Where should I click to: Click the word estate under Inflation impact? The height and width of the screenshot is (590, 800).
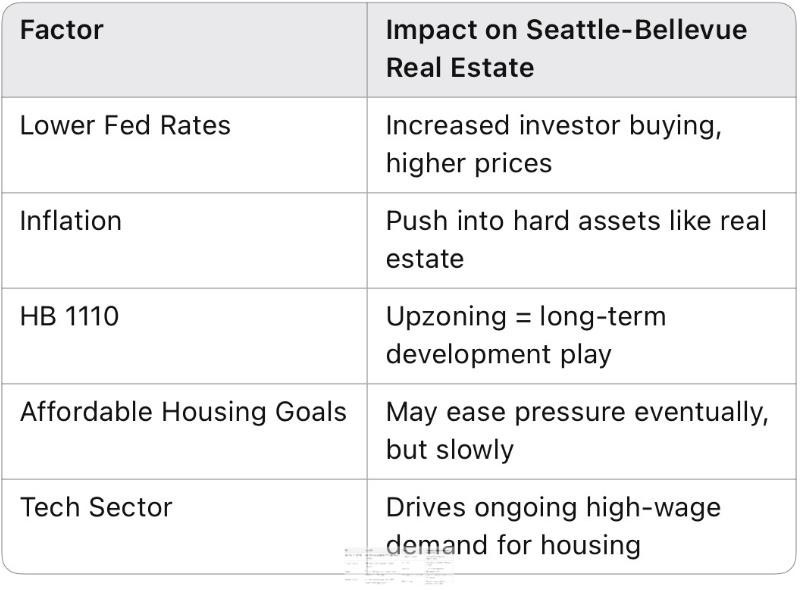click(x=425, y=259)
